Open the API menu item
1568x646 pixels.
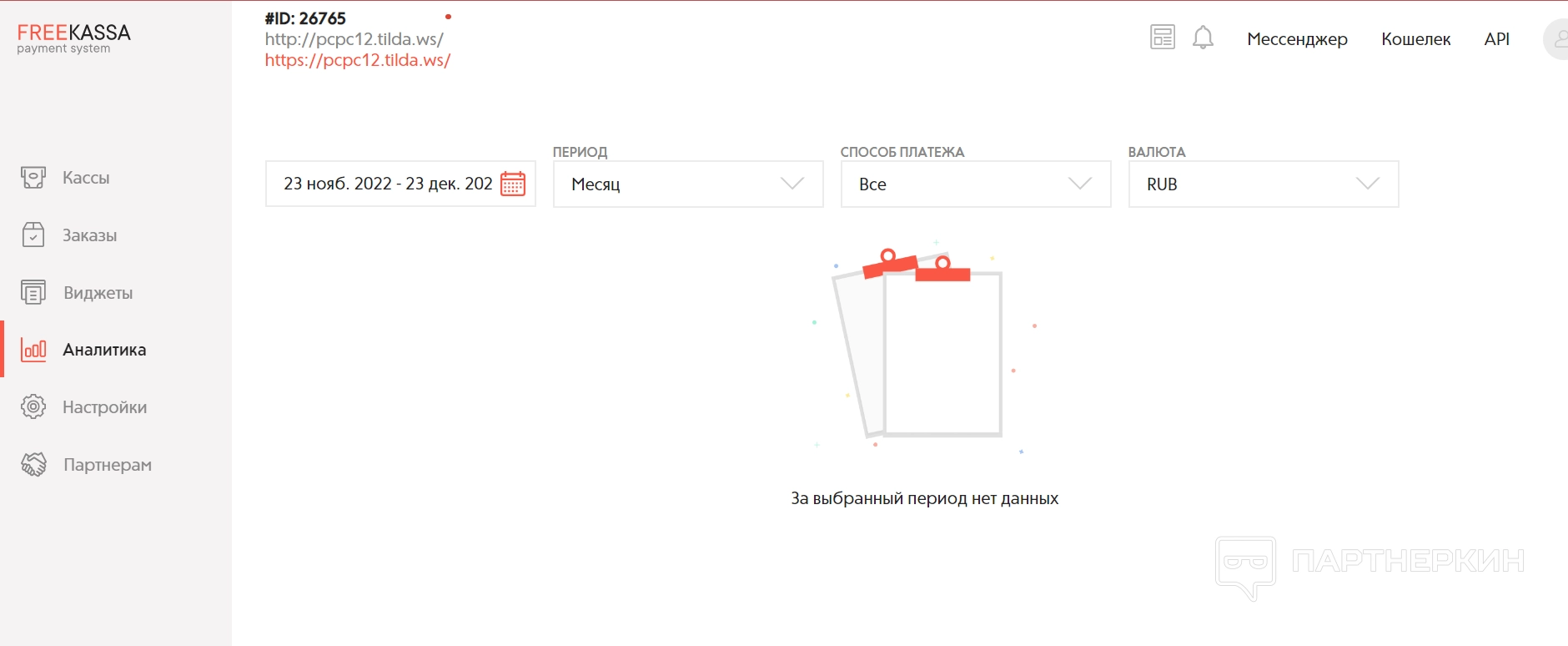[1496, 39]
